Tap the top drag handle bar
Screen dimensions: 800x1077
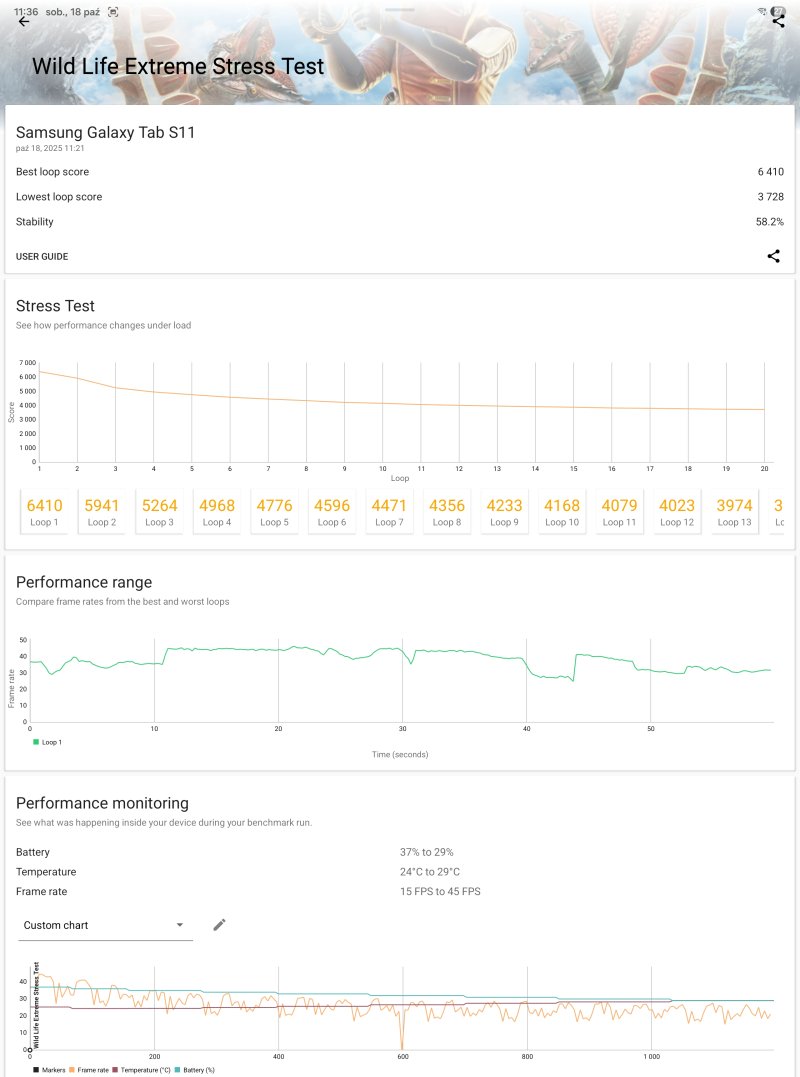(x=400, y=8)
